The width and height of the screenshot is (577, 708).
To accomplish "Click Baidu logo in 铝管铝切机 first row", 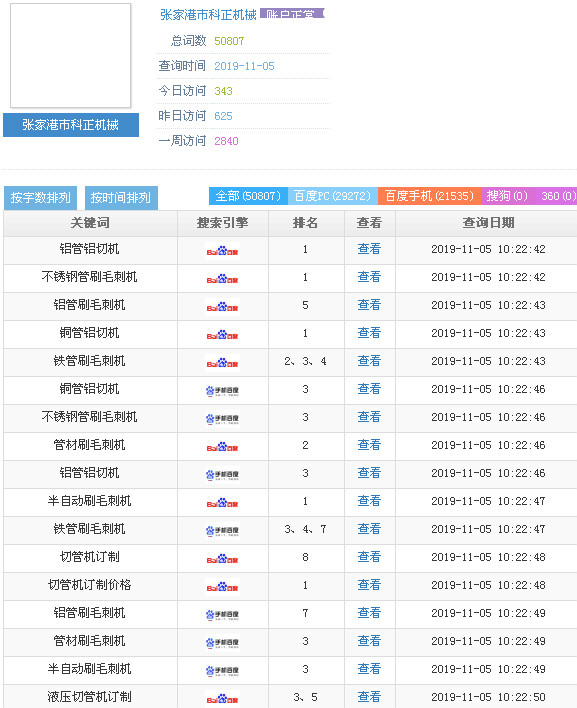I will [222, 251].
